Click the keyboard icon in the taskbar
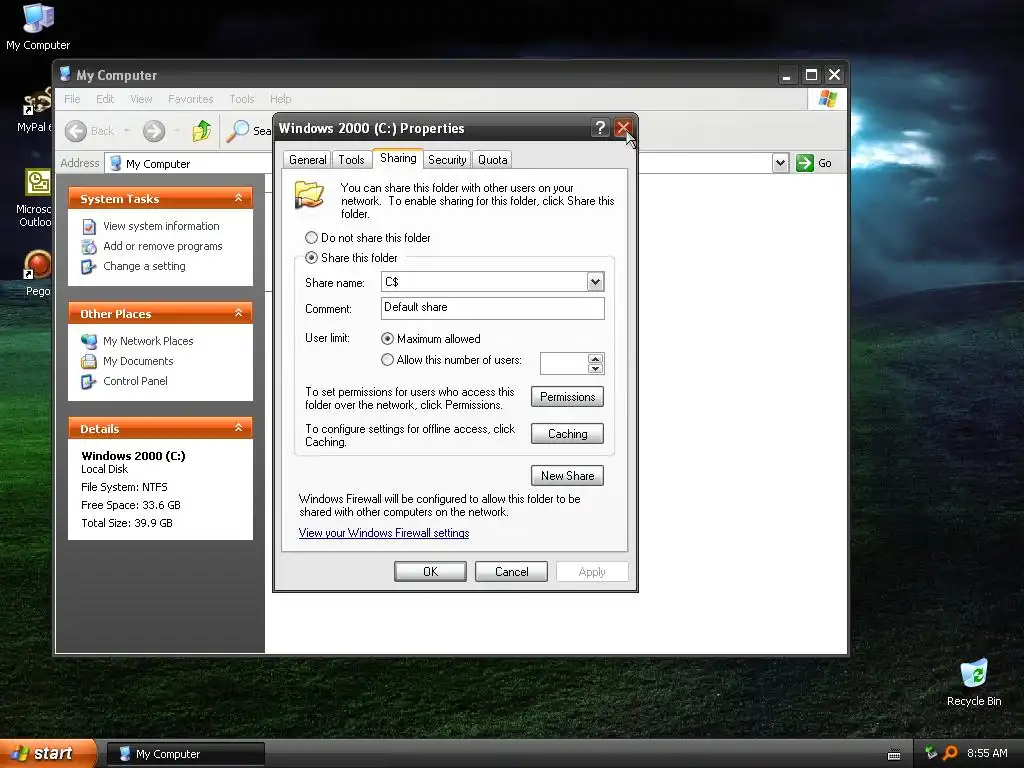Screen dimensions: 1024x768 click(894, 755)
